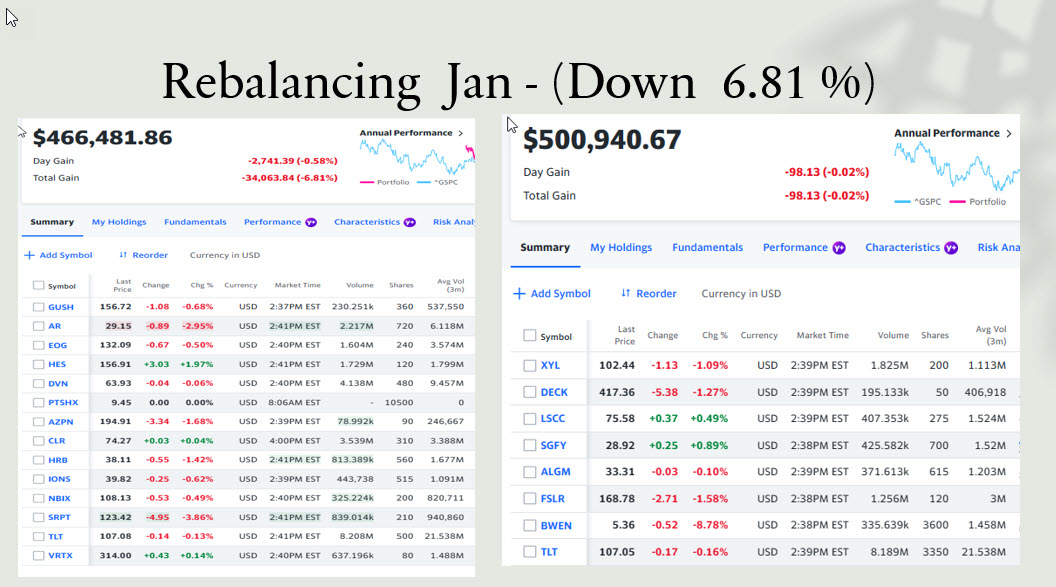The height and width of the screenshot is (587, 1056).
Task: Open the IONS ticker link
Action: [x=59, y=479]
